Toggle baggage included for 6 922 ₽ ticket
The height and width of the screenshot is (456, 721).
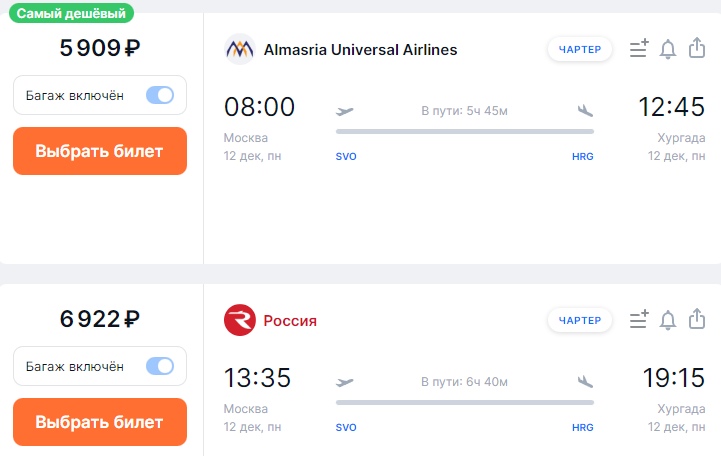(159, 367)
